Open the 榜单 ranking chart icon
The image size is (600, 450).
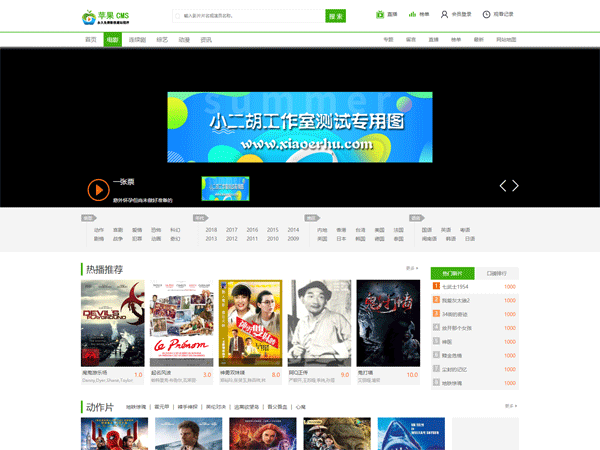(x=412, y=15)
